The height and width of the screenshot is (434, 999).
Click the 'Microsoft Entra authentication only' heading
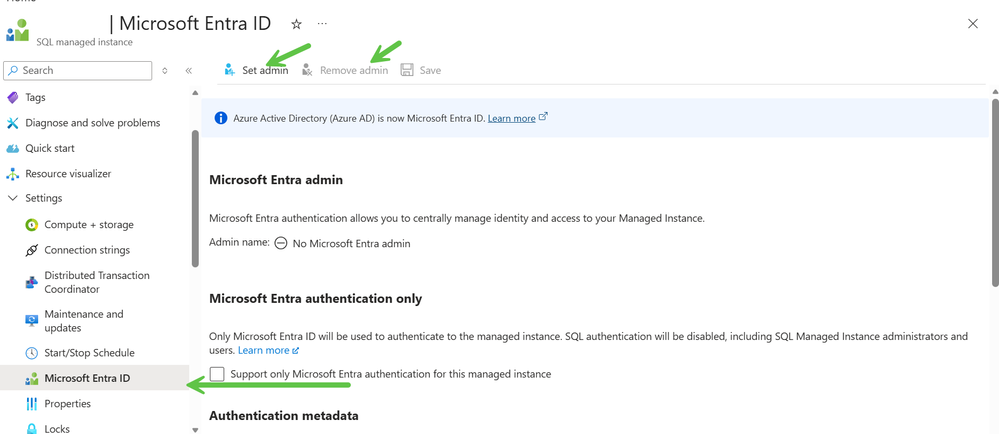[315, 298]
